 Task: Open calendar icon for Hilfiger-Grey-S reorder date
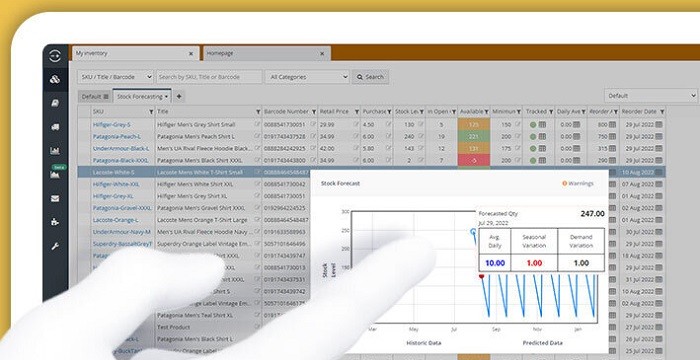[x=659, y=124]
